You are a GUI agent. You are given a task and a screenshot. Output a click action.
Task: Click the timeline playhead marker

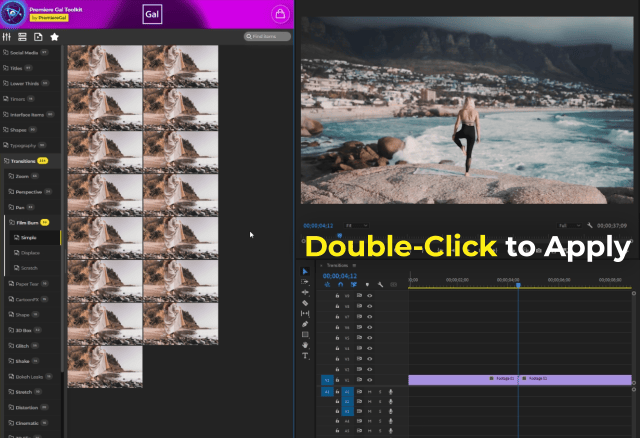point(518,285)
